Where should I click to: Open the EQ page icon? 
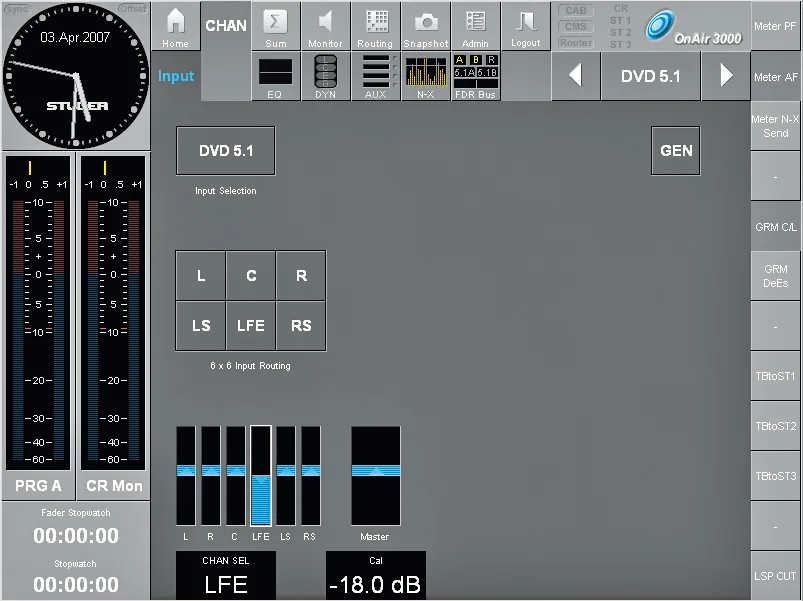point(276,76)
